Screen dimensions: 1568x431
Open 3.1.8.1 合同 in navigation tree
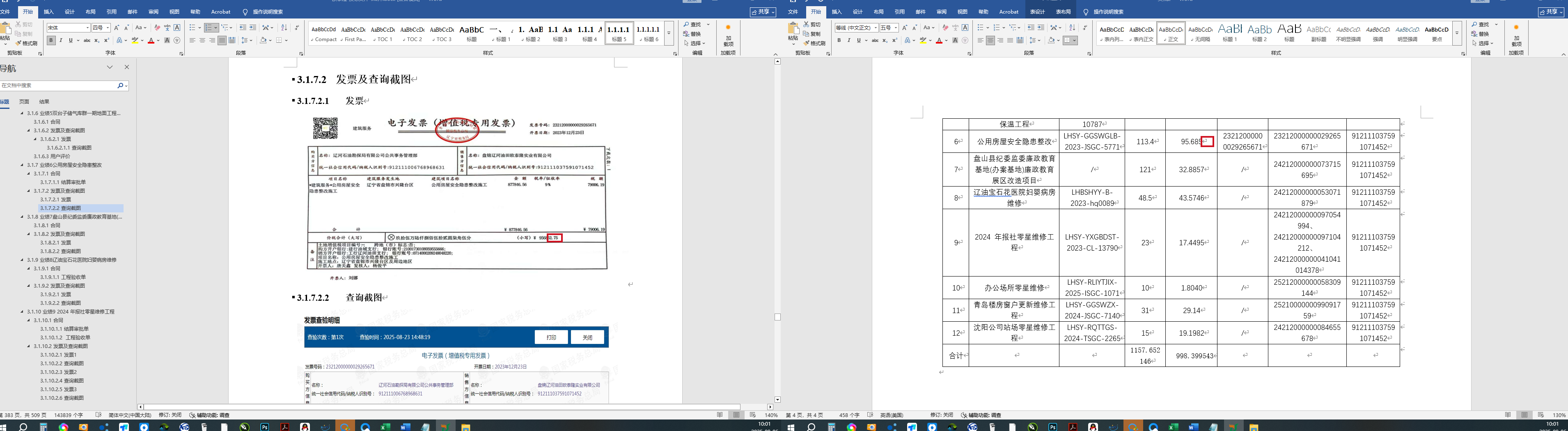tap(47, 226)
